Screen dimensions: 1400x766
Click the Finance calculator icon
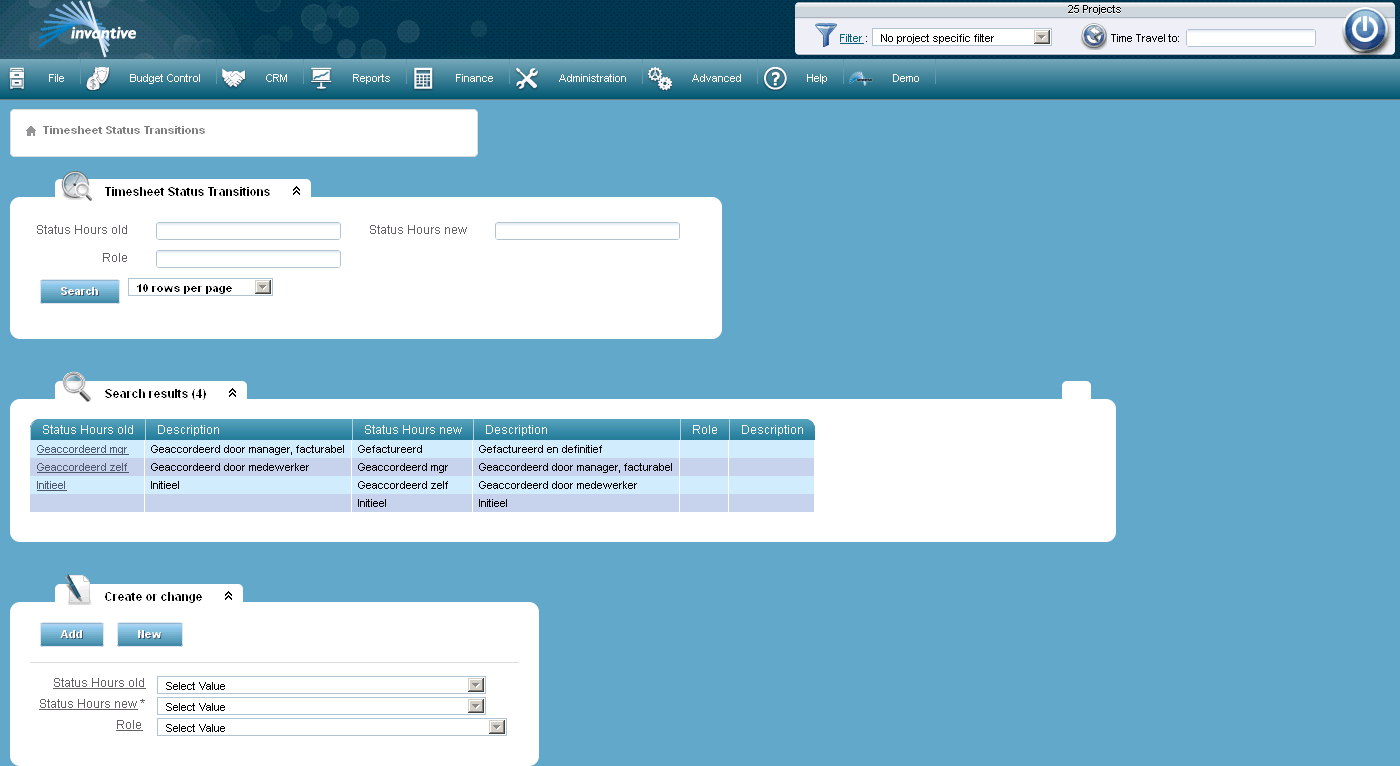coord(426,76)
